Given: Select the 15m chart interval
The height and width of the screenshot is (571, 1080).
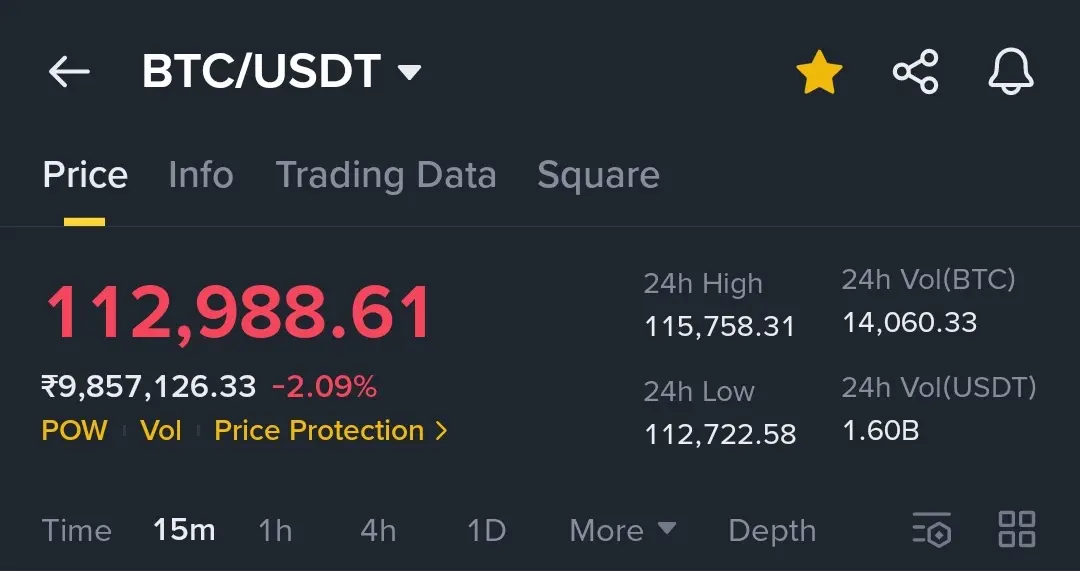Looking at the screenshot, I should pos(184,530).
